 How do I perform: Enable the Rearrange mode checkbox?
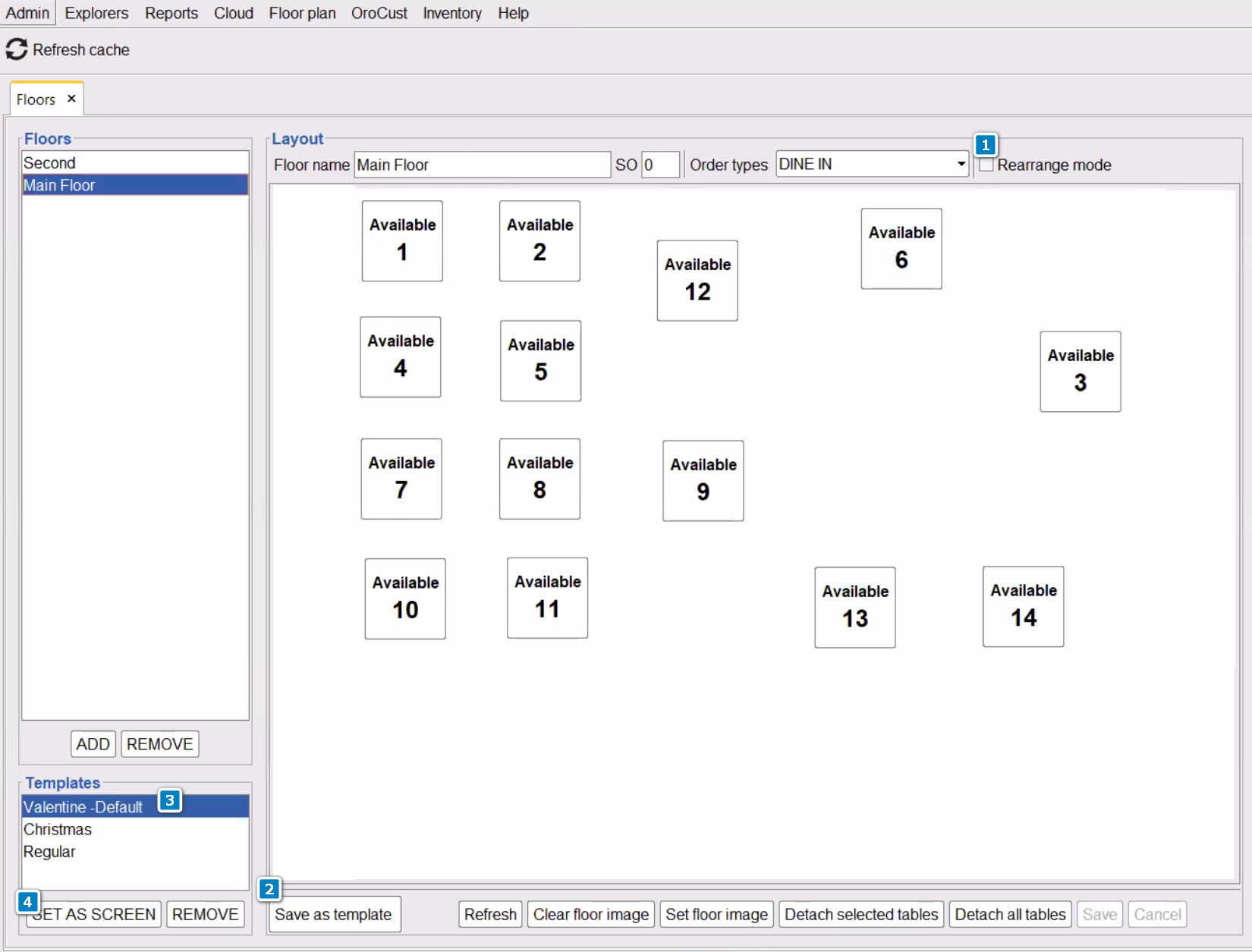(986, 165)
